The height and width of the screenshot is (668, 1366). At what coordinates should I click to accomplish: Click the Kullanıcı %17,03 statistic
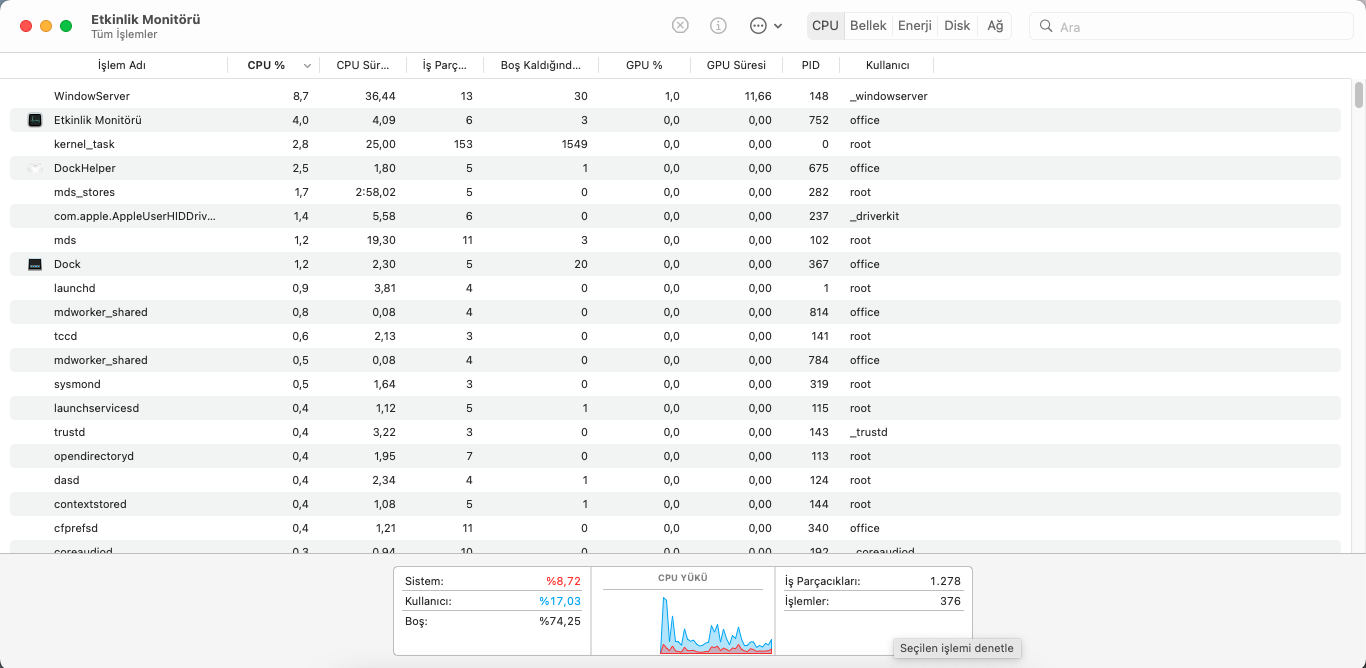point(492,601)
